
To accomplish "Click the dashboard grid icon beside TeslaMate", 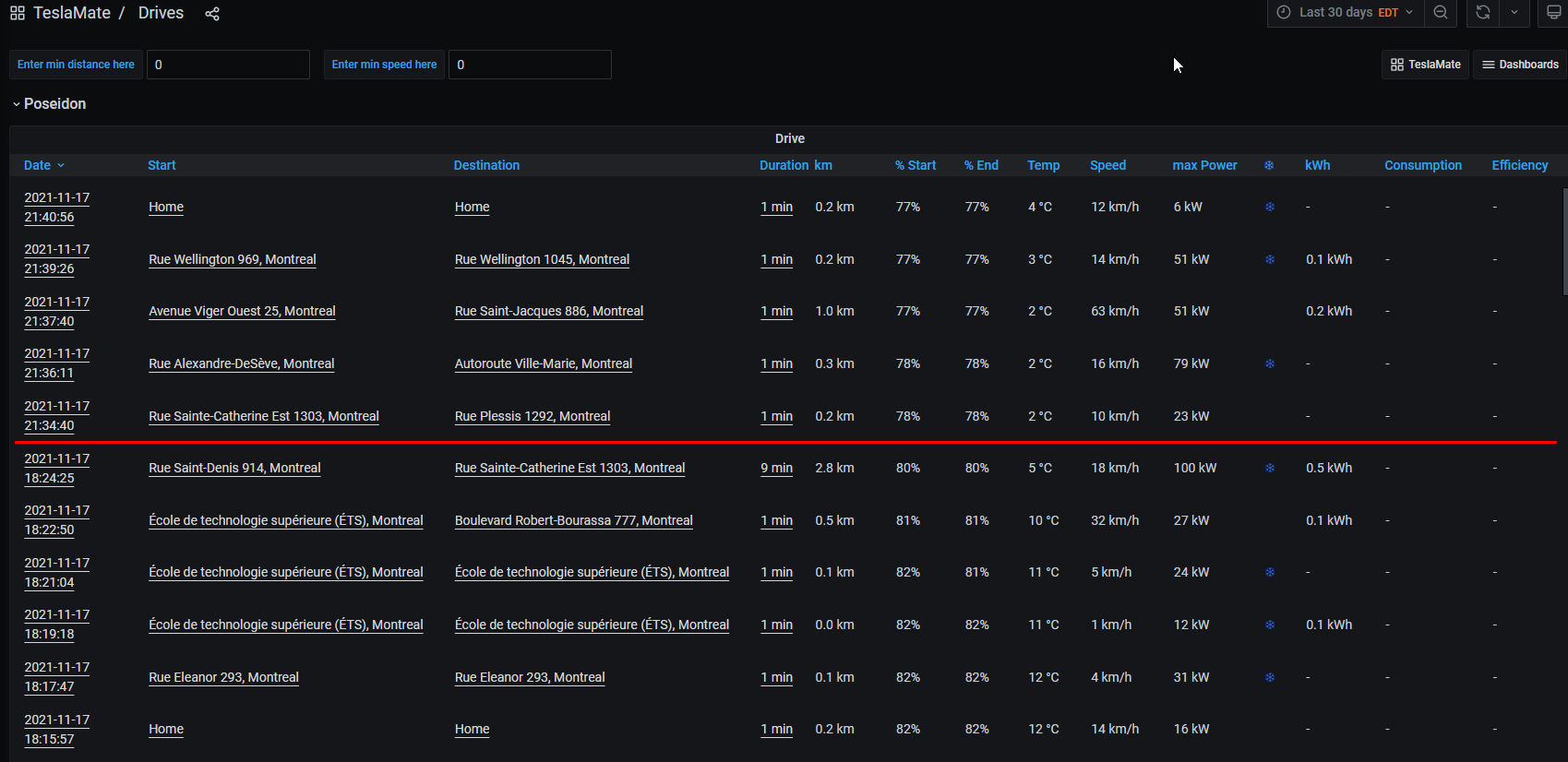I will tap(18, 13).
